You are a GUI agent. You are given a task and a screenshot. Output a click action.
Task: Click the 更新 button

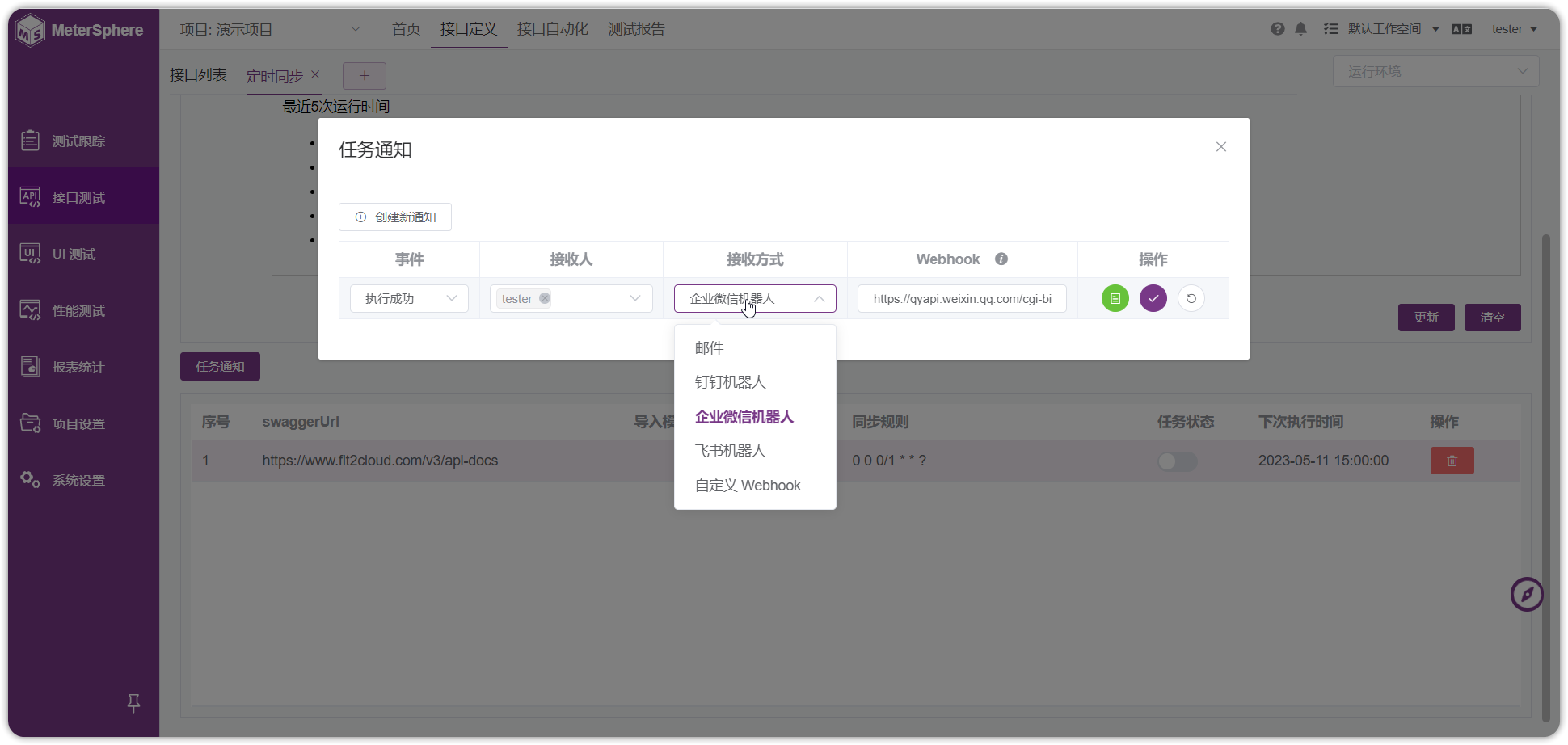click(x=1427, y=318)
